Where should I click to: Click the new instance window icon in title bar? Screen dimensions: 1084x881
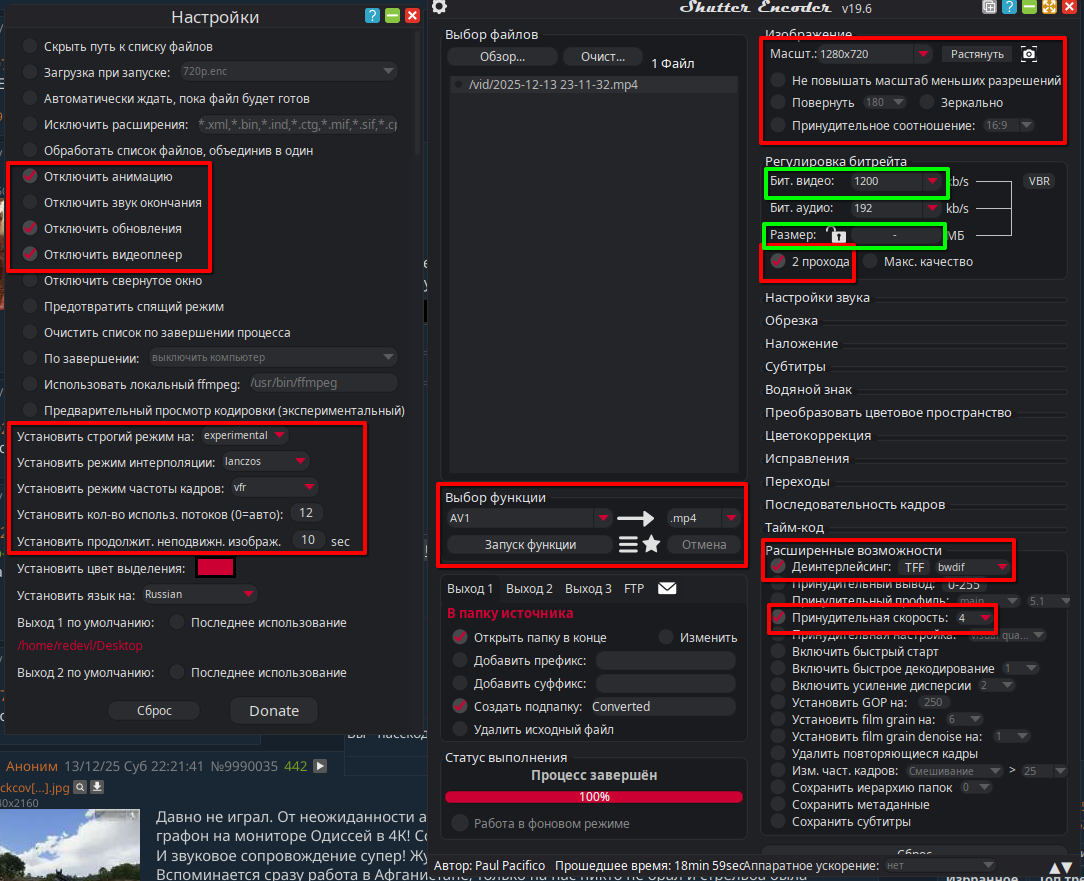[x=989, y=7]
